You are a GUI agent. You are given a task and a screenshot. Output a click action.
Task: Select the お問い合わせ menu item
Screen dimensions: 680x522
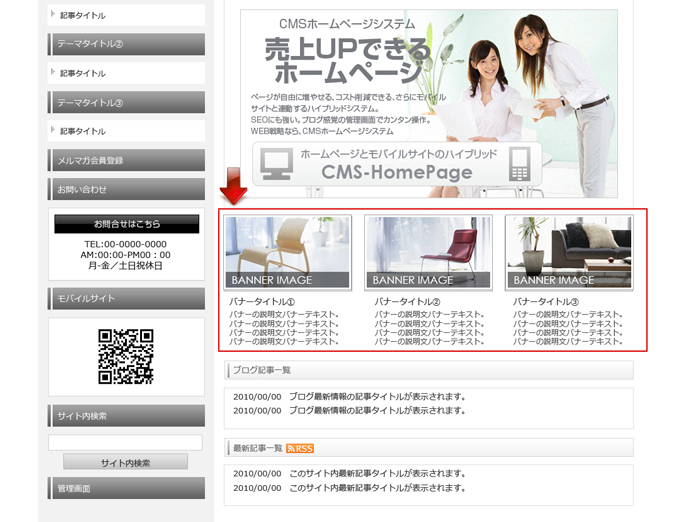(126, 189)
